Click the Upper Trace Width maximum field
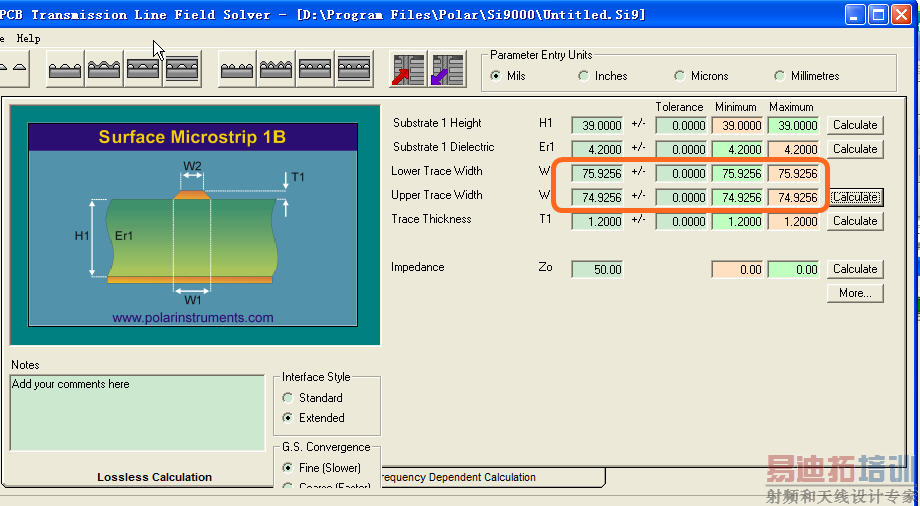920x506 pixels. click(793, 198)
